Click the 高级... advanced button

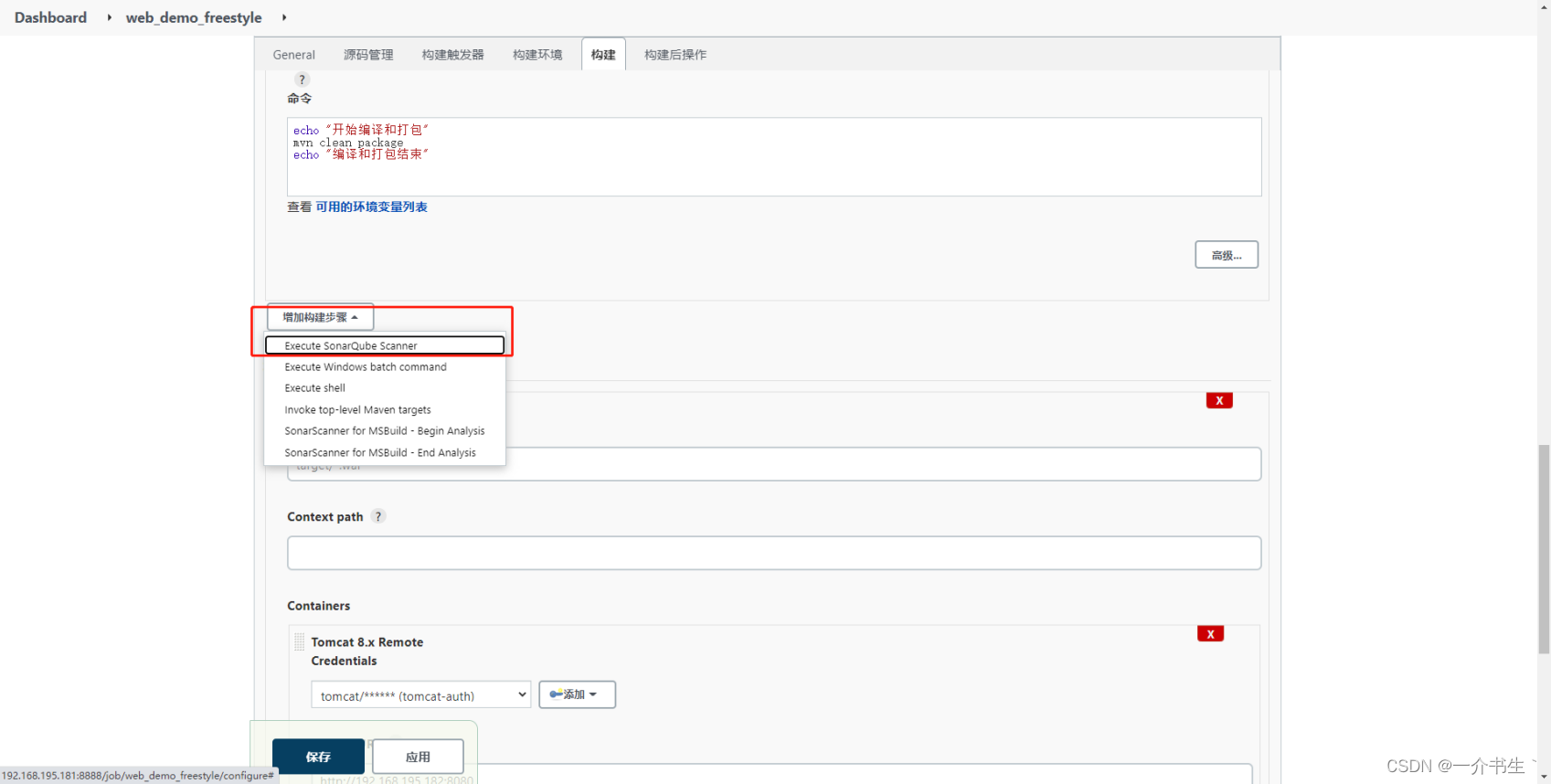(1227, 255)
